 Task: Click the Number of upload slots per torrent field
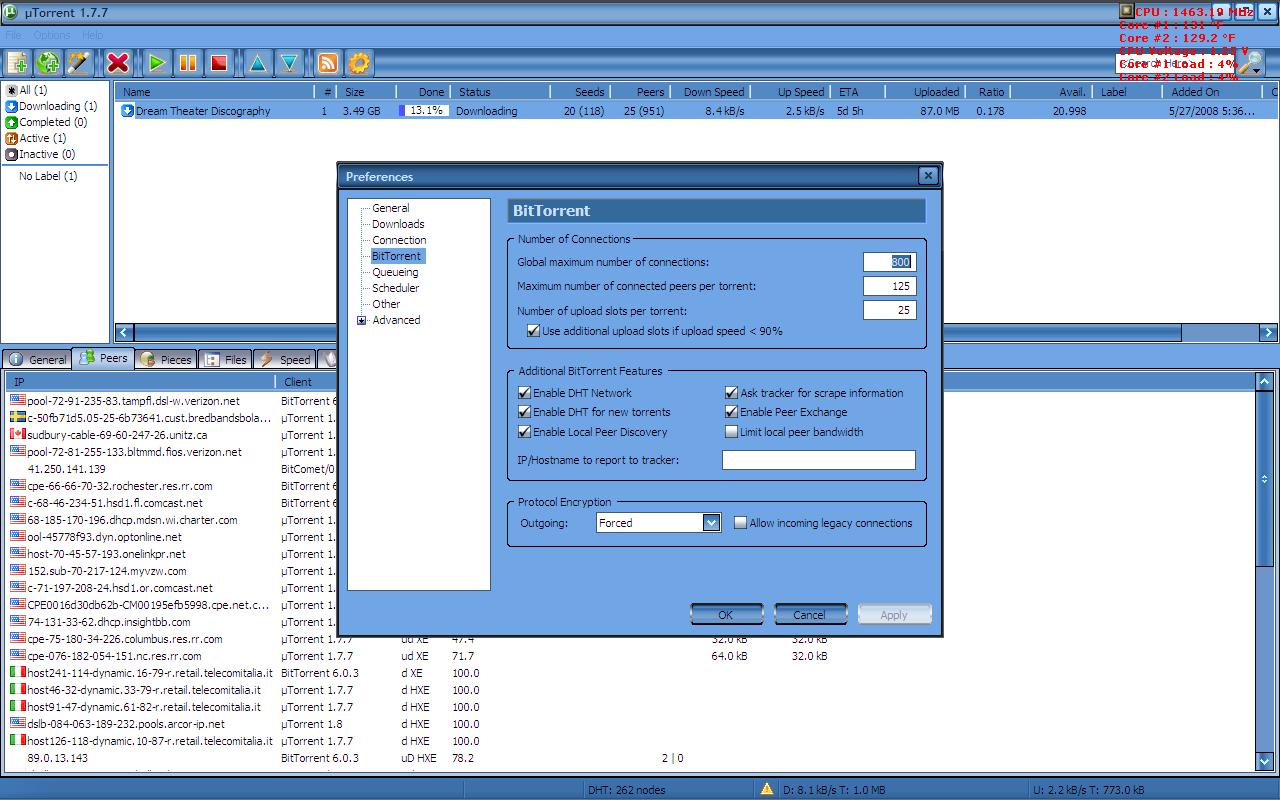pos(889,310)
